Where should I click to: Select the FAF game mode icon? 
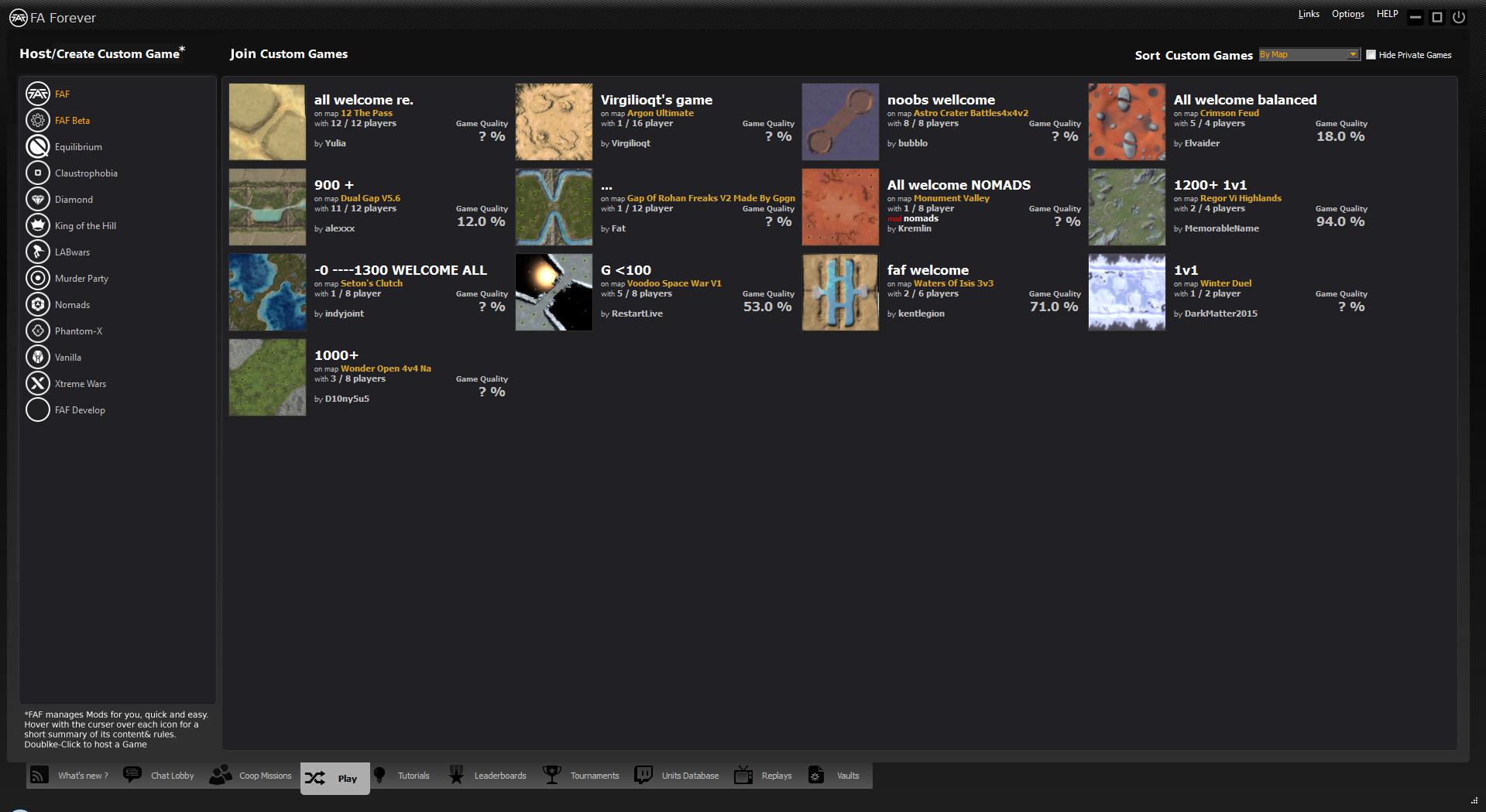(38, 94)
